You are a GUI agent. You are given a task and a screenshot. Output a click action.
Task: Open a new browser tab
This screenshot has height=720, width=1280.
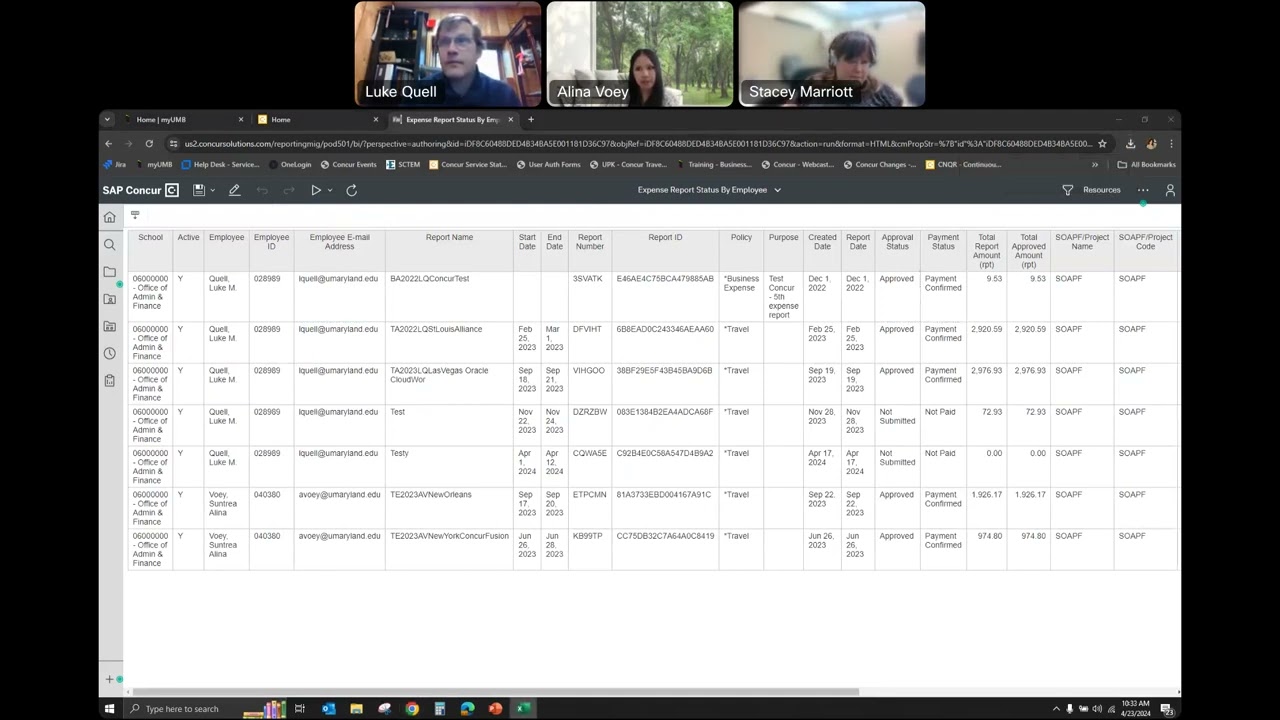(531, 120)
